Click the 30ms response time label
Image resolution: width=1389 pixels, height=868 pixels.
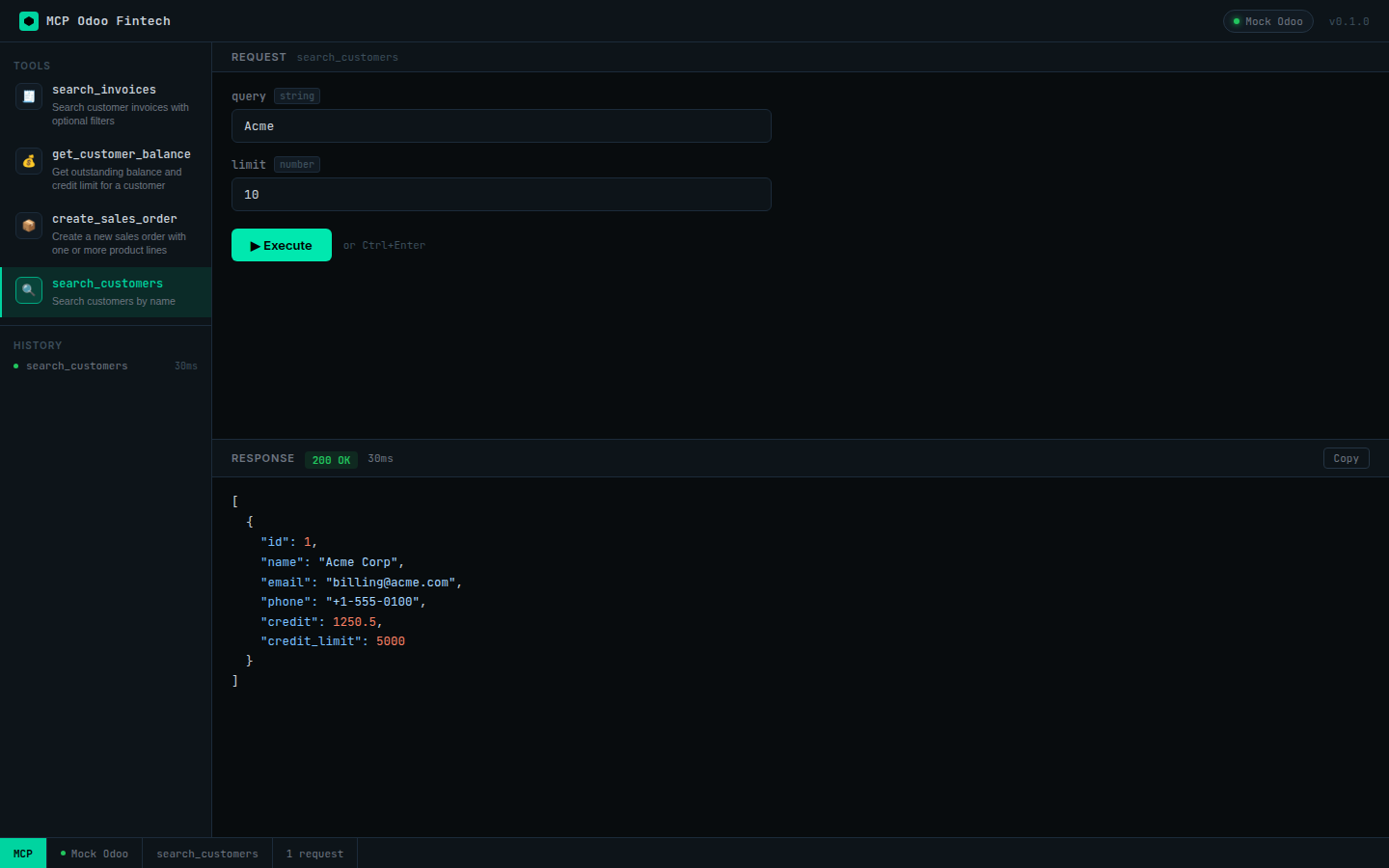point(380,459)
